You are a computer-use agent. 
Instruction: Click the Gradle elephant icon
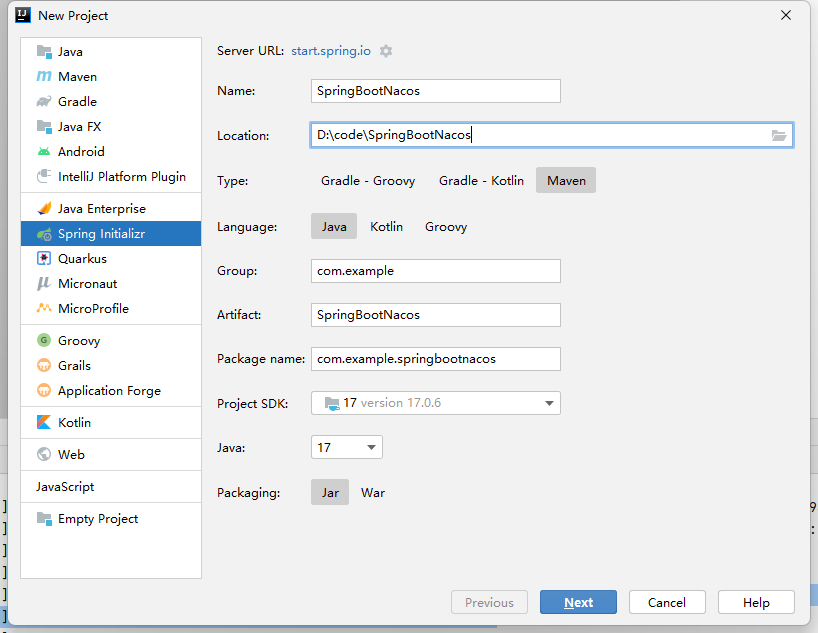click(44, 102)
